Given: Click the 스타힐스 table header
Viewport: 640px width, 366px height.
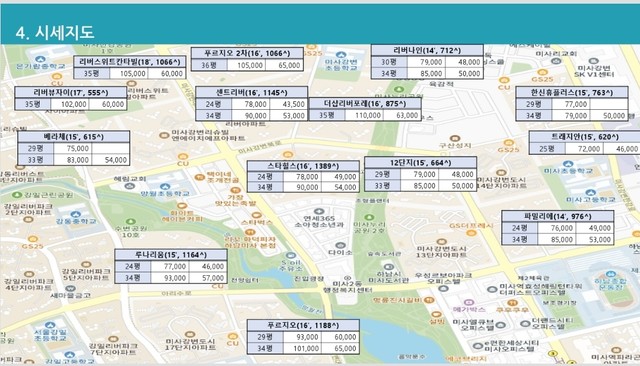Looking at the screenshot, I should [x=303, y=166].
